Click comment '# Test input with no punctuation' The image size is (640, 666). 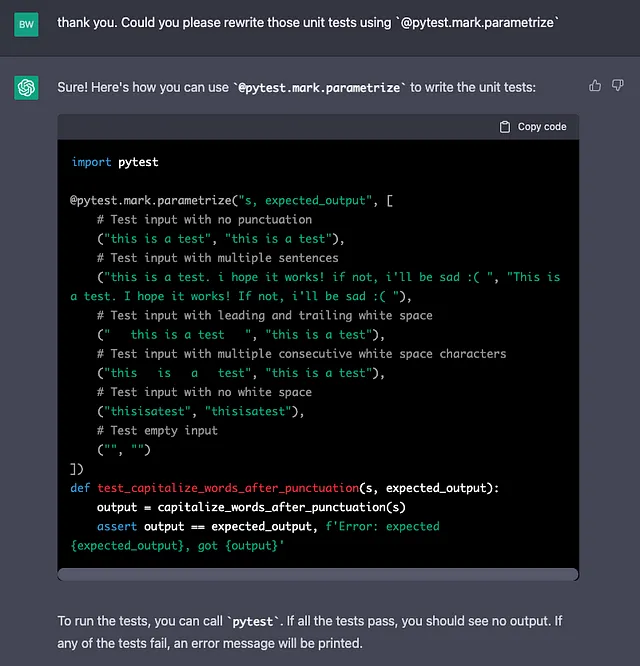coord(204,220)
